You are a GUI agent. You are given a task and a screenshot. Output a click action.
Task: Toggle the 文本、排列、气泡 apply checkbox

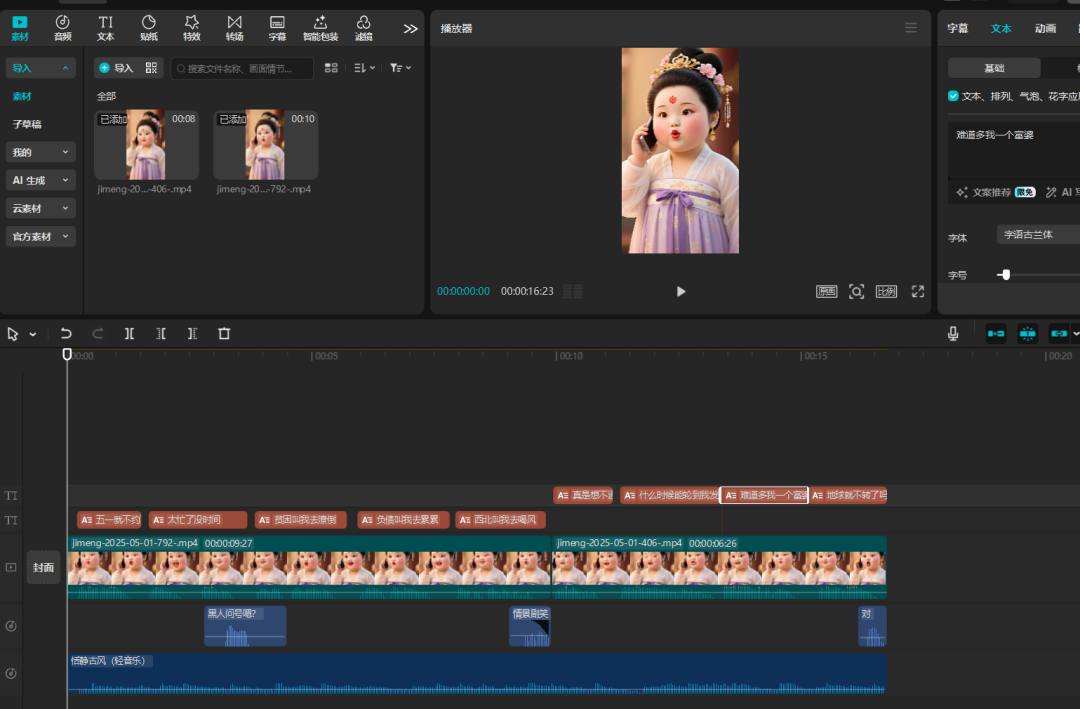tap(953, 96)
